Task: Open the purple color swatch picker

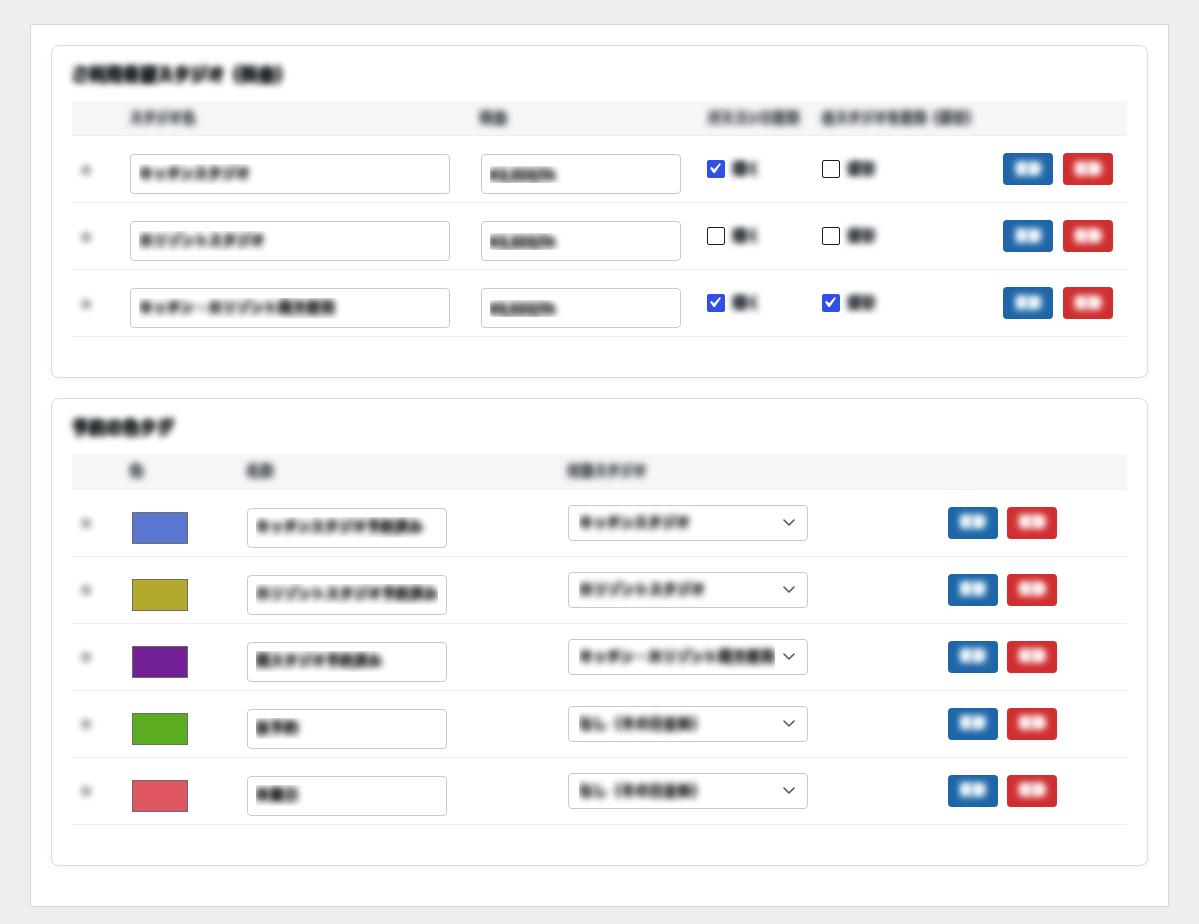Action: [x=160, y=662]
